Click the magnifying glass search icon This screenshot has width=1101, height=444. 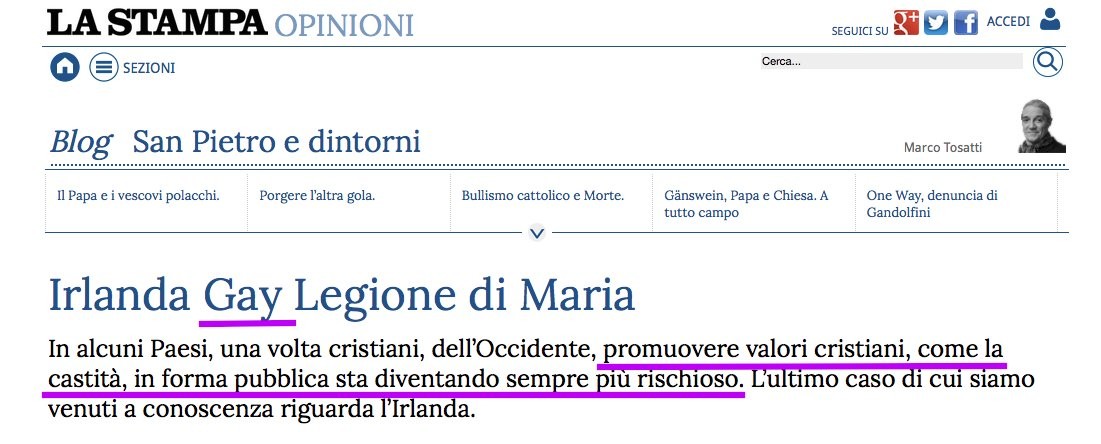click(1047, 62)
